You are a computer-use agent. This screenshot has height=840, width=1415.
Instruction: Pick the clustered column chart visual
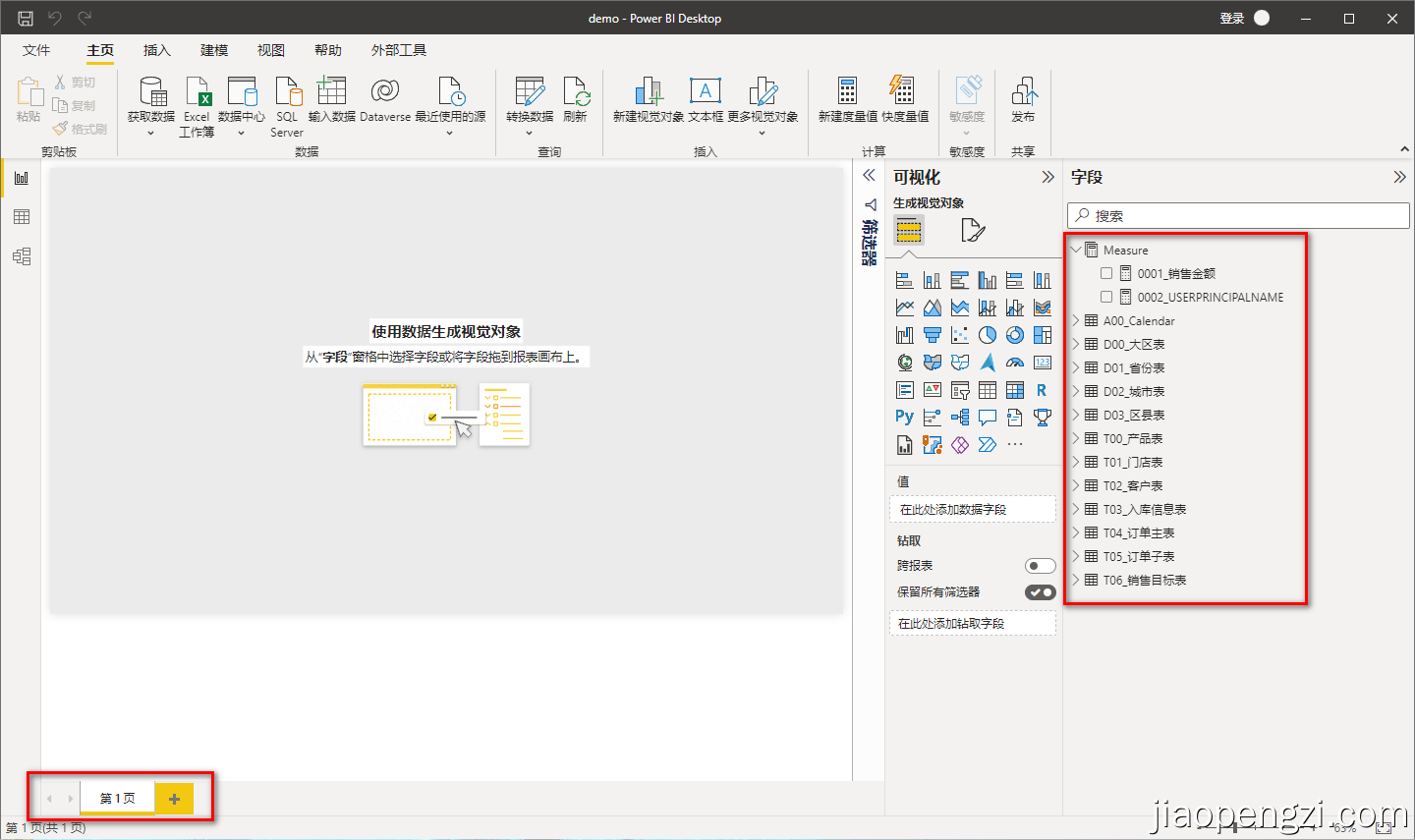(x=988, y=280)
